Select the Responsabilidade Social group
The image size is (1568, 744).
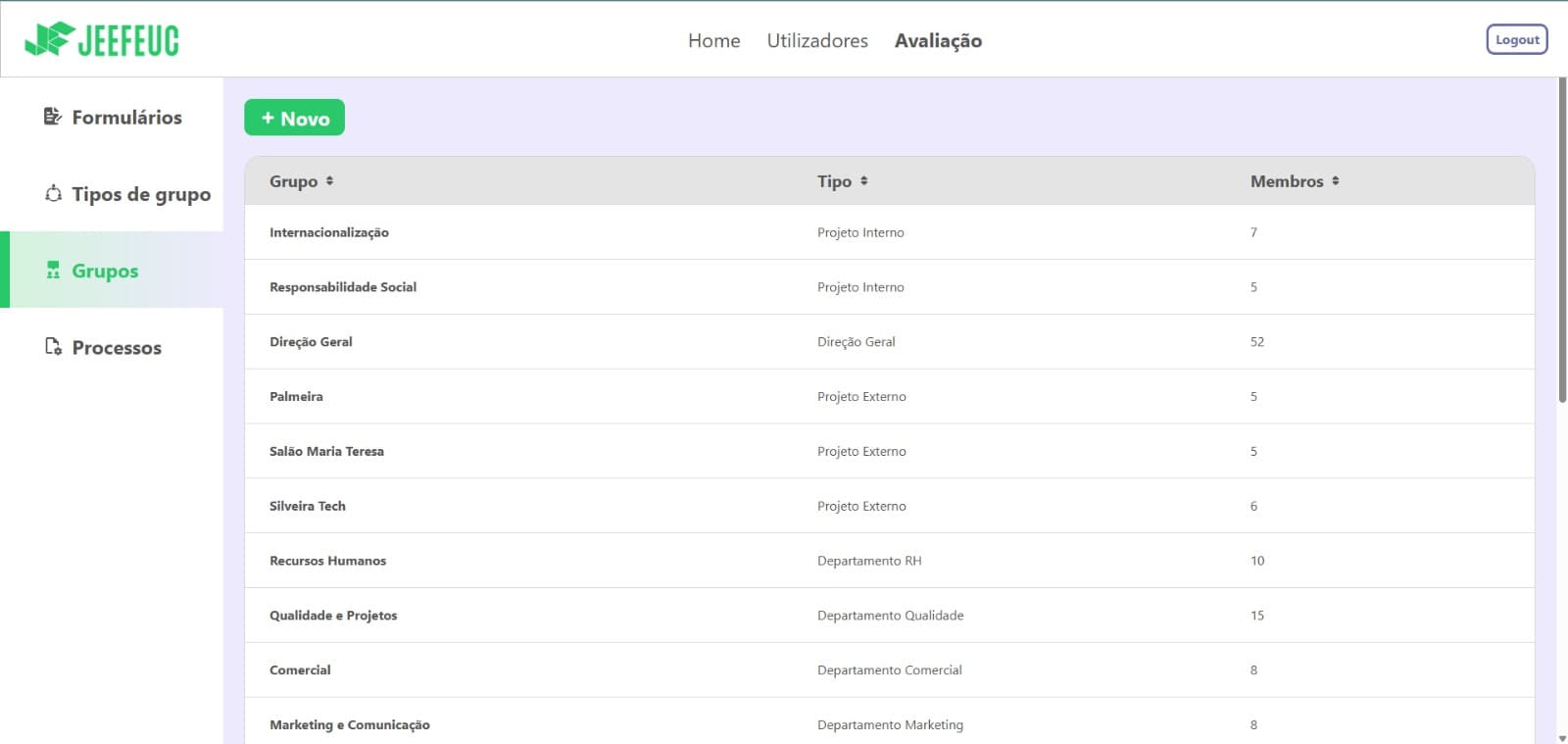pos(343,287)
